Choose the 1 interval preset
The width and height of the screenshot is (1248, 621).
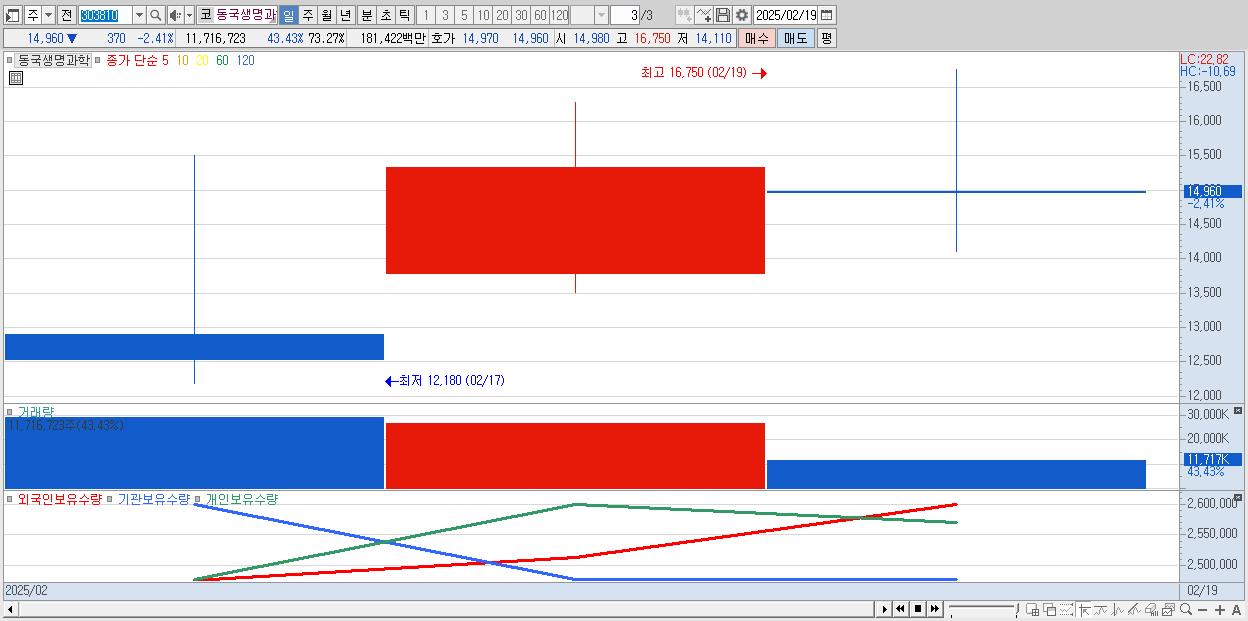click(425, 15)
